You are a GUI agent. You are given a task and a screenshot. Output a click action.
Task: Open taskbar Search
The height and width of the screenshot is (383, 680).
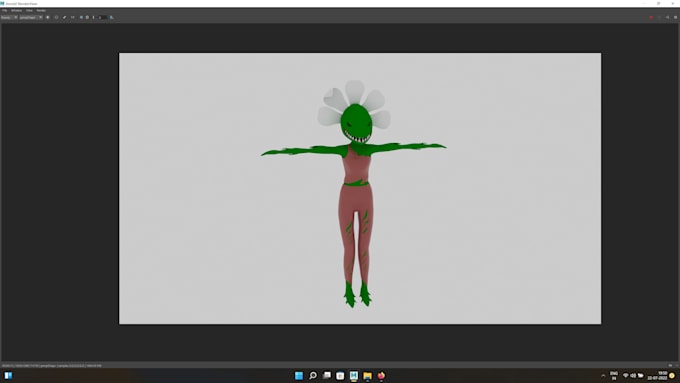313,376
